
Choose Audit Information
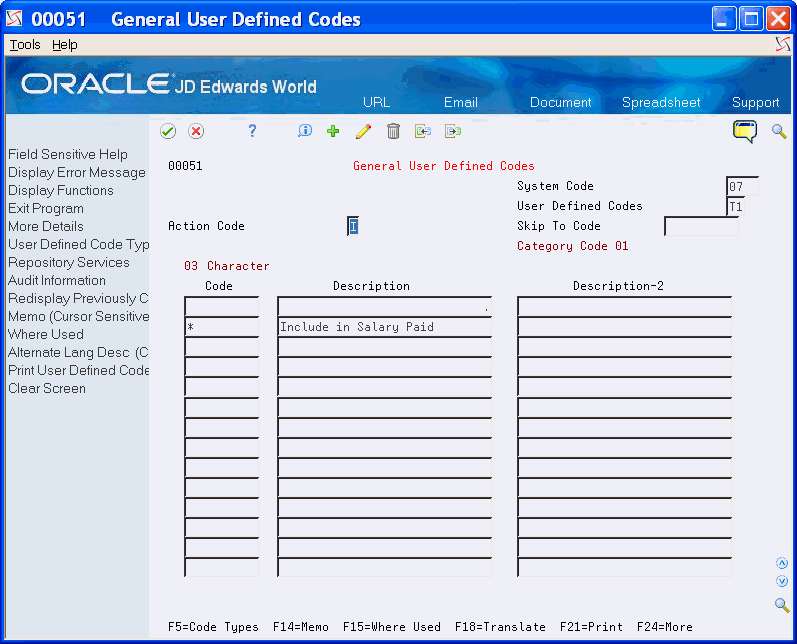57,280
